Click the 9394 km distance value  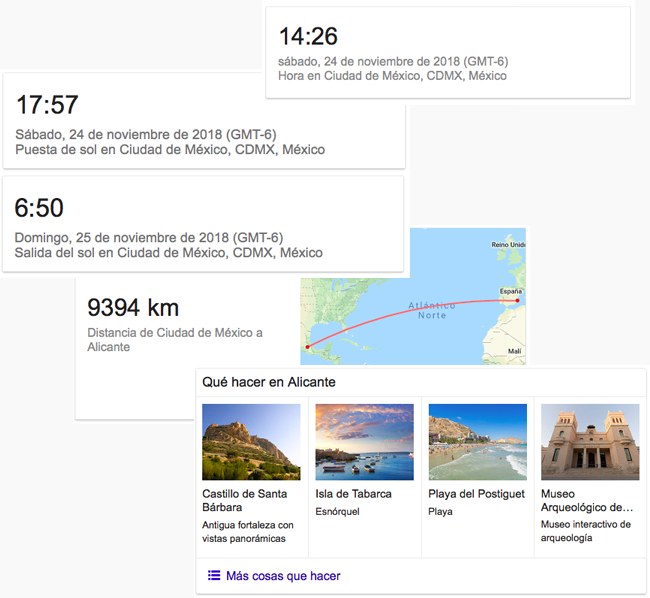click(x=133, y=307)
